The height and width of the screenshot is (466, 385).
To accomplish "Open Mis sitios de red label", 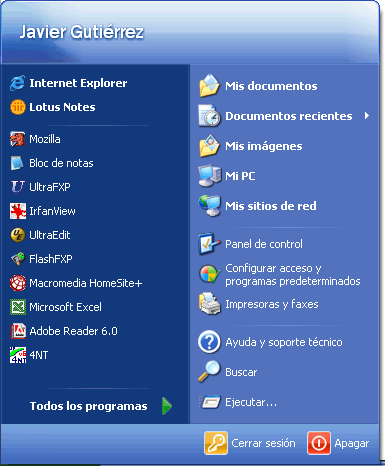I will pos(271,206).
